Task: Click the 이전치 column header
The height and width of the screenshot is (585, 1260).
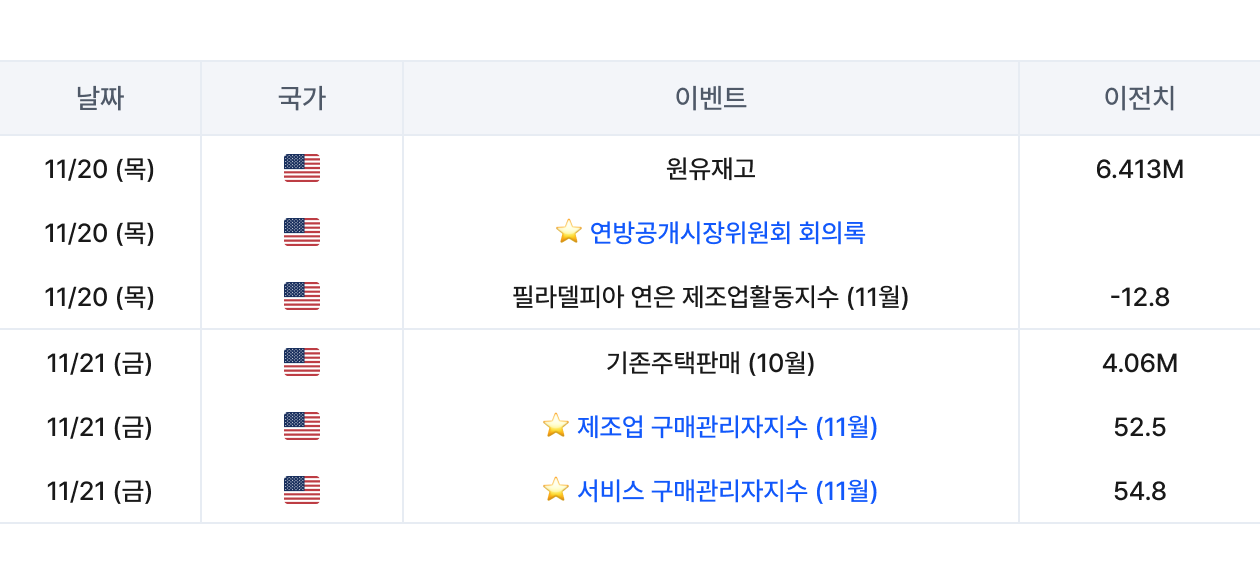Action: [1139, 98]
